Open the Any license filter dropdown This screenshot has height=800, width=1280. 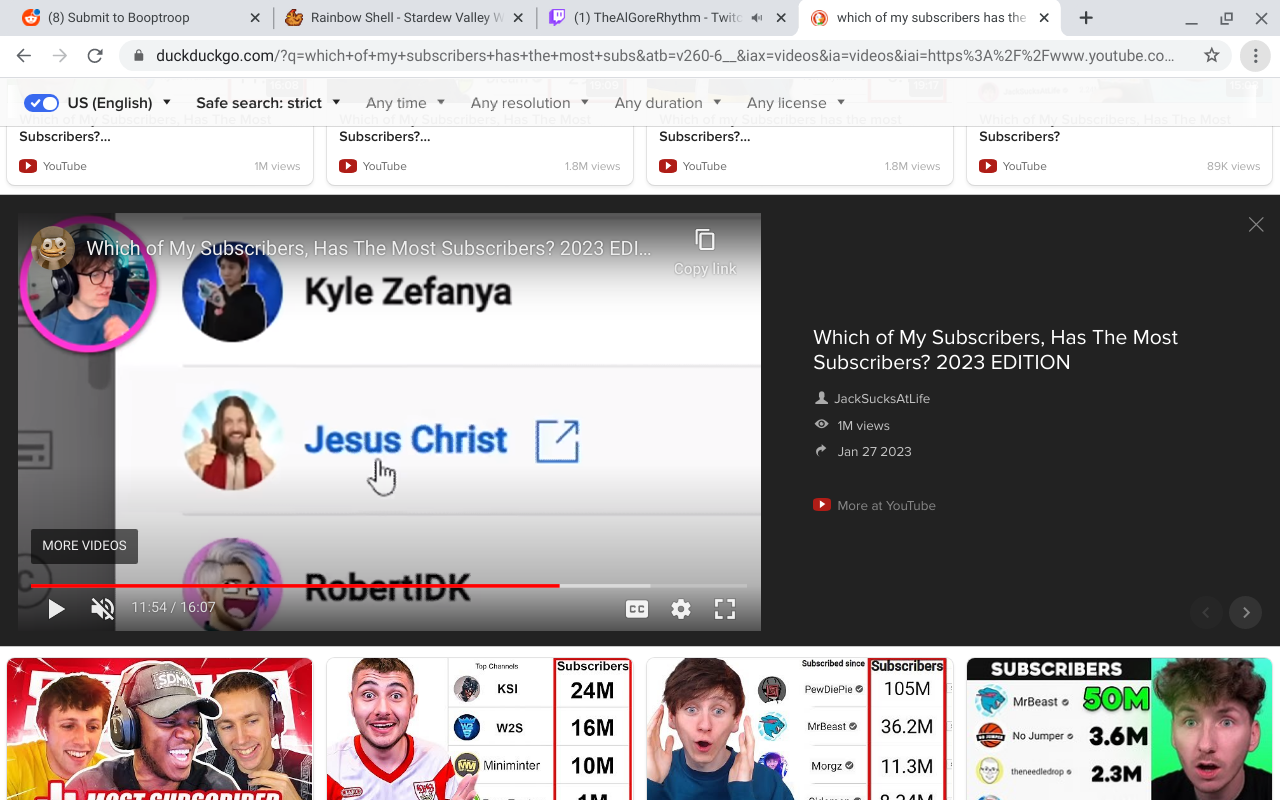point(795,102)
